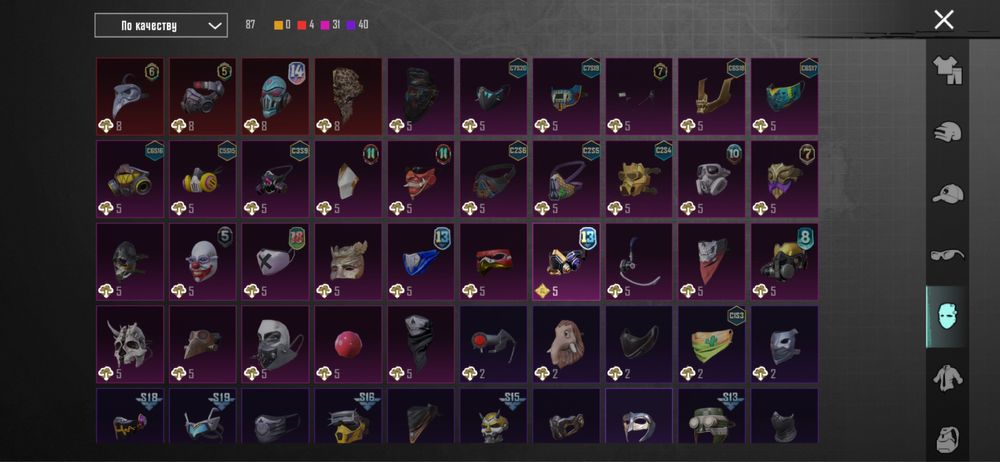1000x462 pixels.
Task: Choose the clown mask item
Action: pos(202,262)
